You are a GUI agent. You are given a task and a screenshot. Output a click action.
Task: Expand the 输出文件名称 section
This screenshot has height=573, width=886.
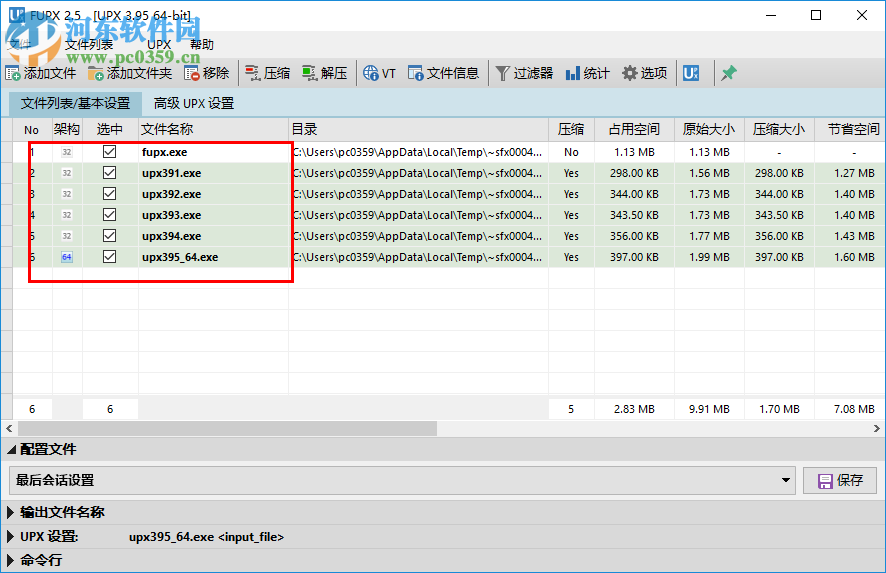click(x=10, y=513)
